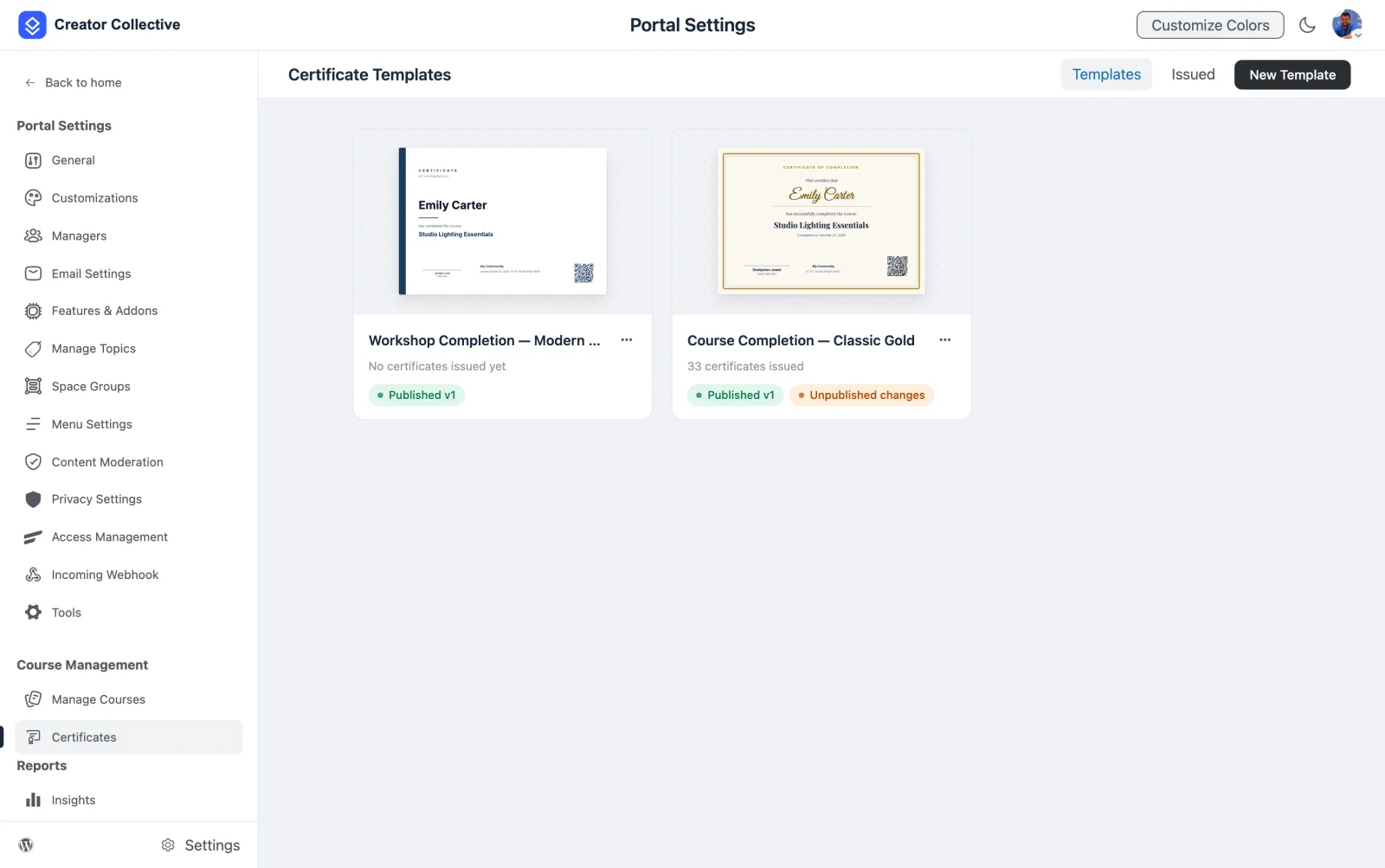The image size is (1385, 868).
Task: Click the 33 certificates issued text
Action: tap(745, 367)
